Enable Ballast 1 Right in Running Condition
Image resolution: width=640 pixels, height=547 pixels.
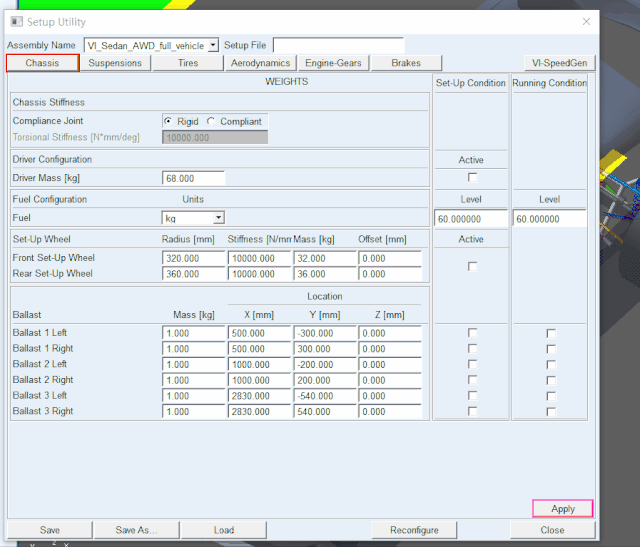[551, 349]
